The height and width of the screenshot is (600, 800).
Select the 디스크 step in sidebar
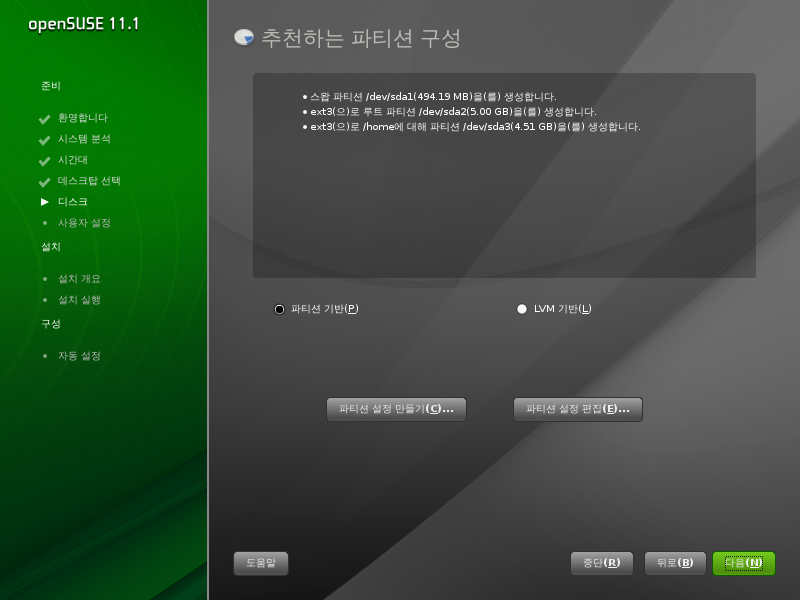pos(72,202)
